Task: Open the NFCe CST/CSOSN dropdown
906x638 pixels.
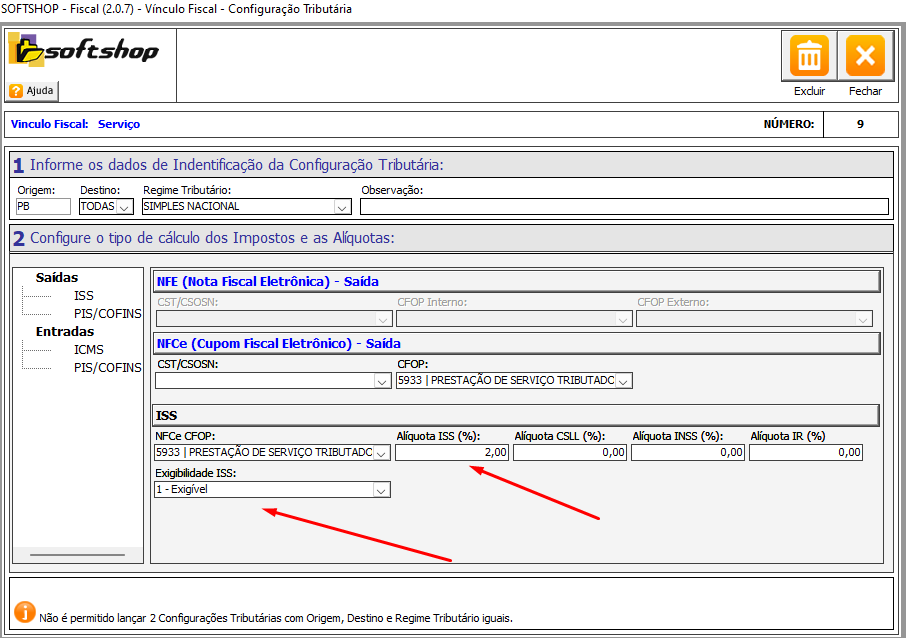Action: pos(381,381)
